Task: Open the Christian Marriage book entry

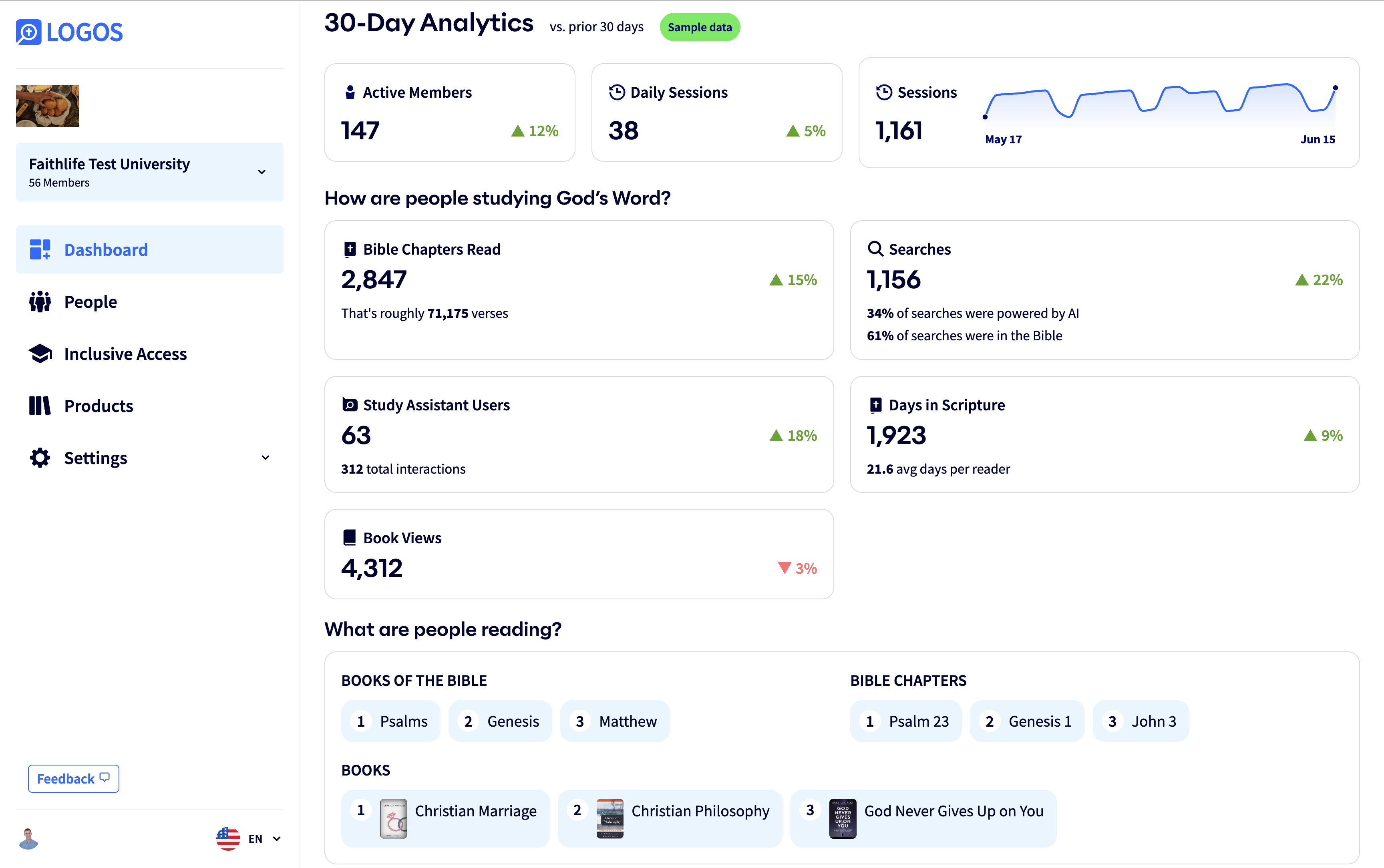Action: tap(445, 819)
